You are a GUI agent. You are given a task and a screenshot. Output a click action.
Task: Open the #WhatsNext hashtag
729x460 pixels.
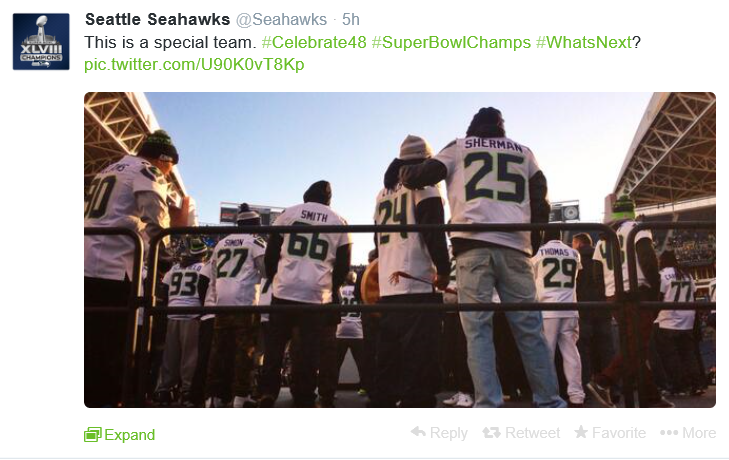(x=584, y=42)
